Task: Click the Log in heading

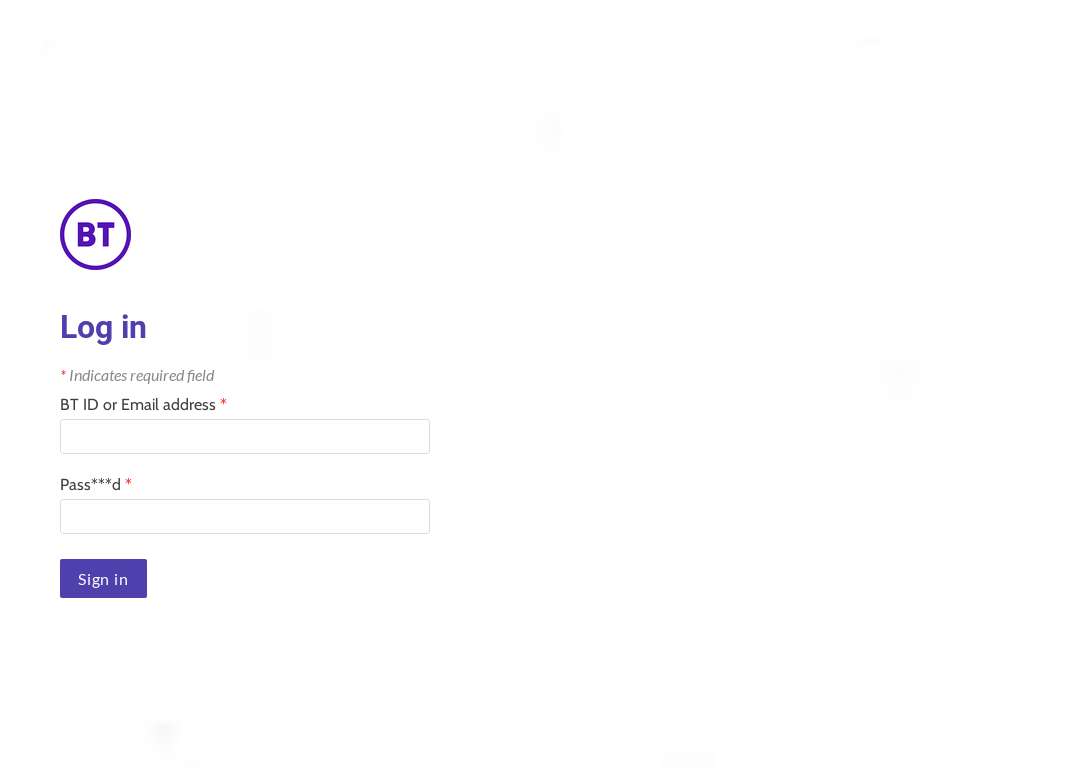Action: (x=103, y=327)
